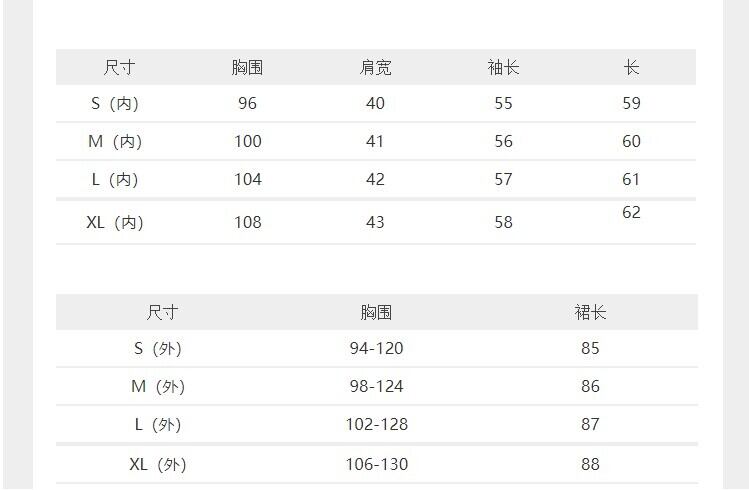Click the length value 62 cell
The width and height of the screenshot is (749, 490).
click(x=631, y=212)
